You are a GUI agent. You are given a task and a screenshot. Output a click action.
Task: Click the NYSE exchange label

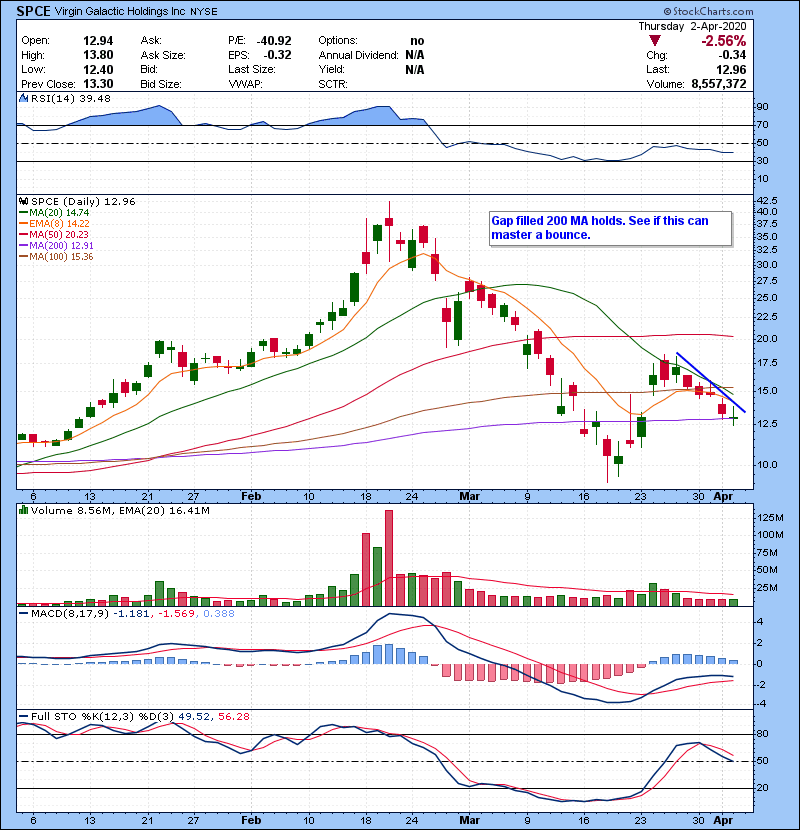[x=203, y=12]
